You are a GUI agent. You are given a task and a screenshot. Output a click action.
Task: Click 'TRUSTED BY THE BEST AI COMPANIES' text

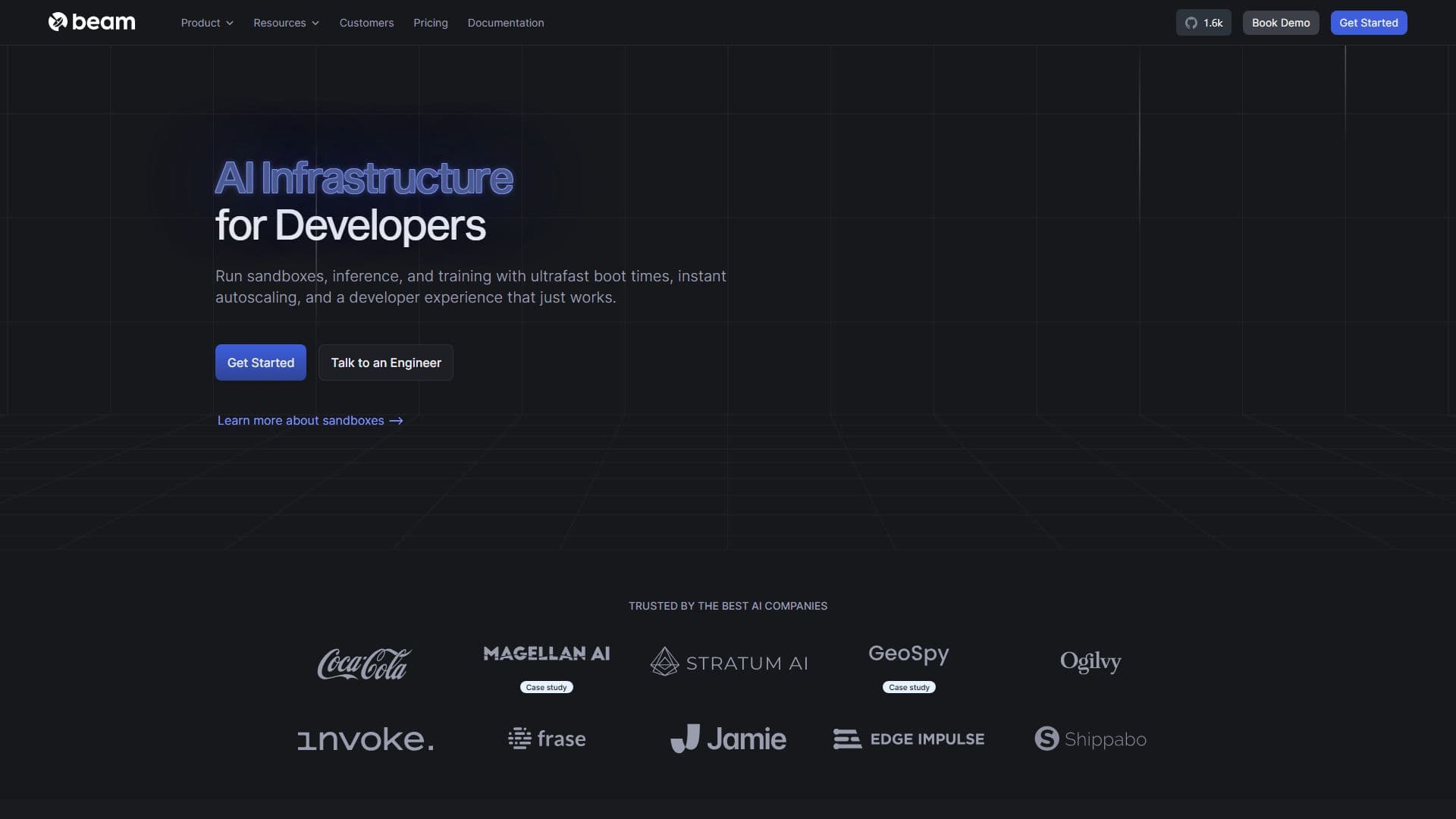[728, 606]
